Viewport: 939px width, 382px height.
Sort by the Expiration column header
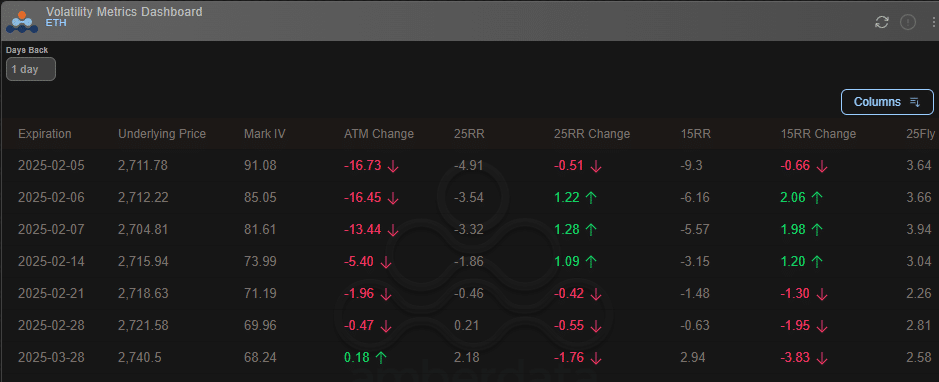(45, 134)
